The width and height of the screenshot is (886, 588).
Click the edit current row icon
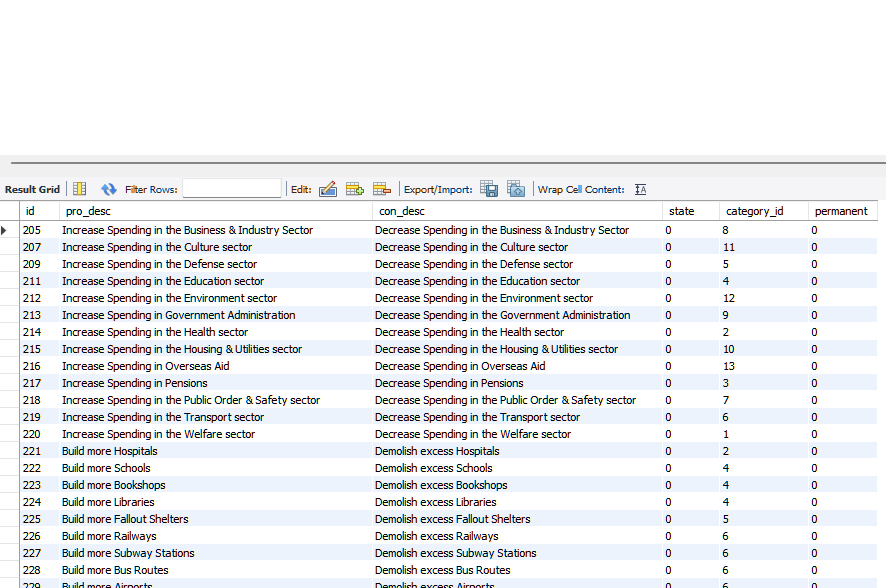coord(327,189)
